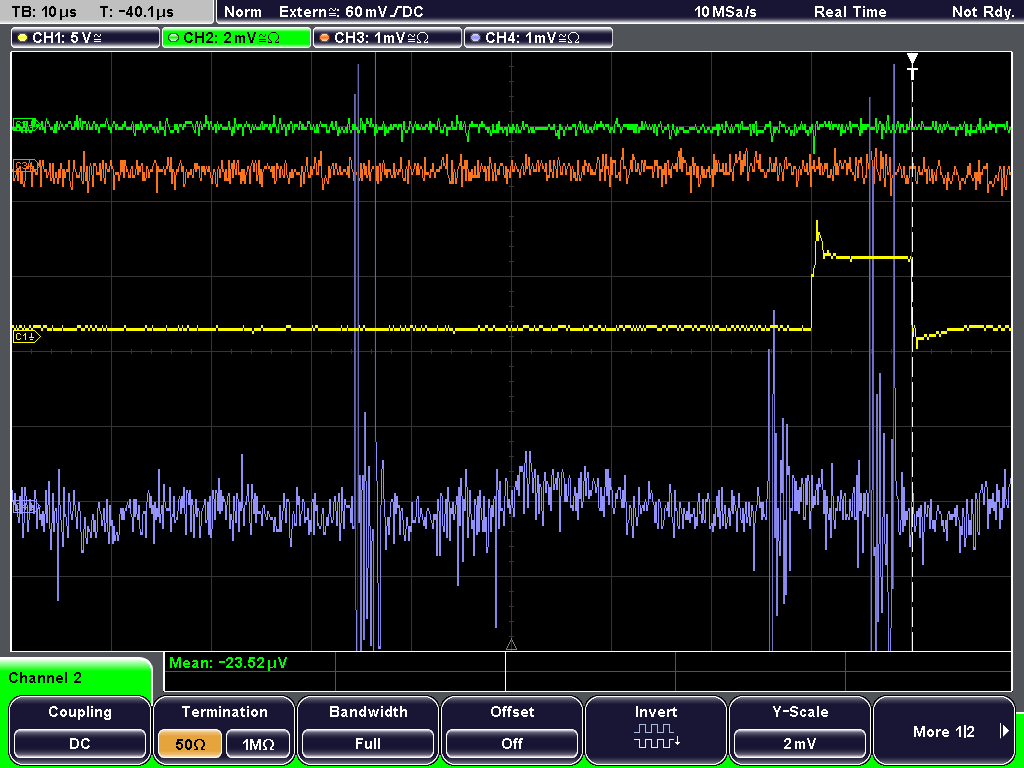The image size is (1024, 768).
Task: Select 50Ω termination
Action: click(x=190, y=744)
